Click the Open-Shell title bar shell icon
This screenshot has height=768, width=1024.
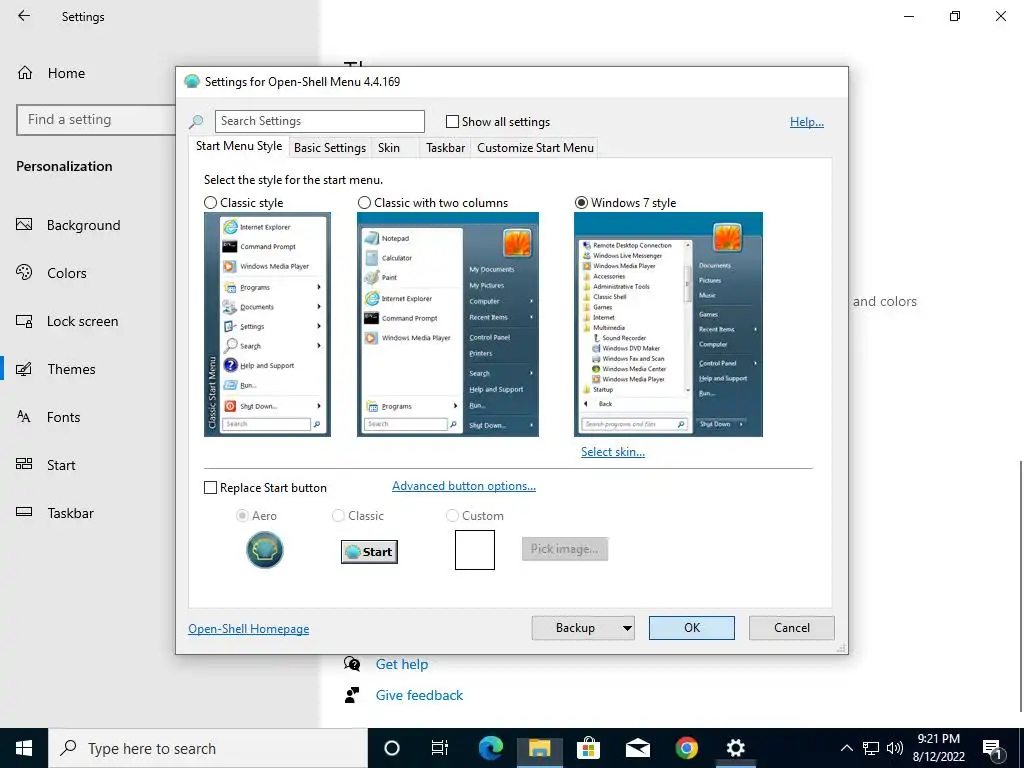point(192,82)
